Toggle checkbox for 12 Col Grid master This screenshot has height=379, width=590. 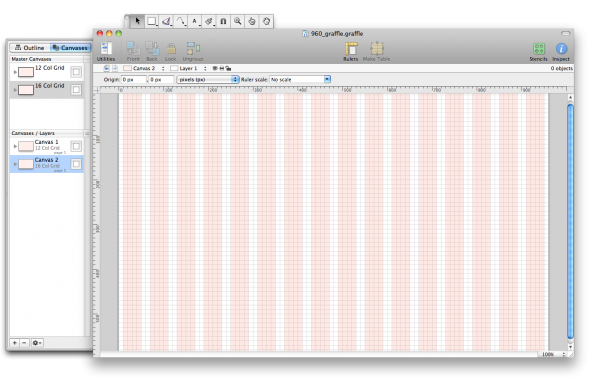point(76,72)
